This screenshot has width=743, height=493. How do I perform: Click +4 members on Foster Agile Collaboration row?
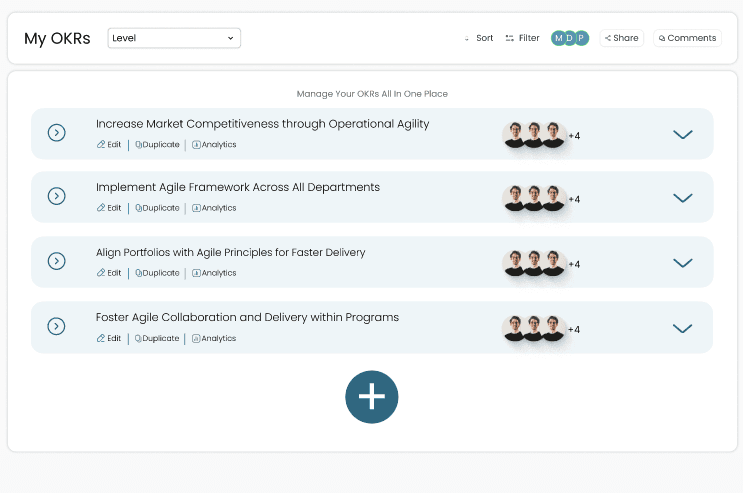574,330
